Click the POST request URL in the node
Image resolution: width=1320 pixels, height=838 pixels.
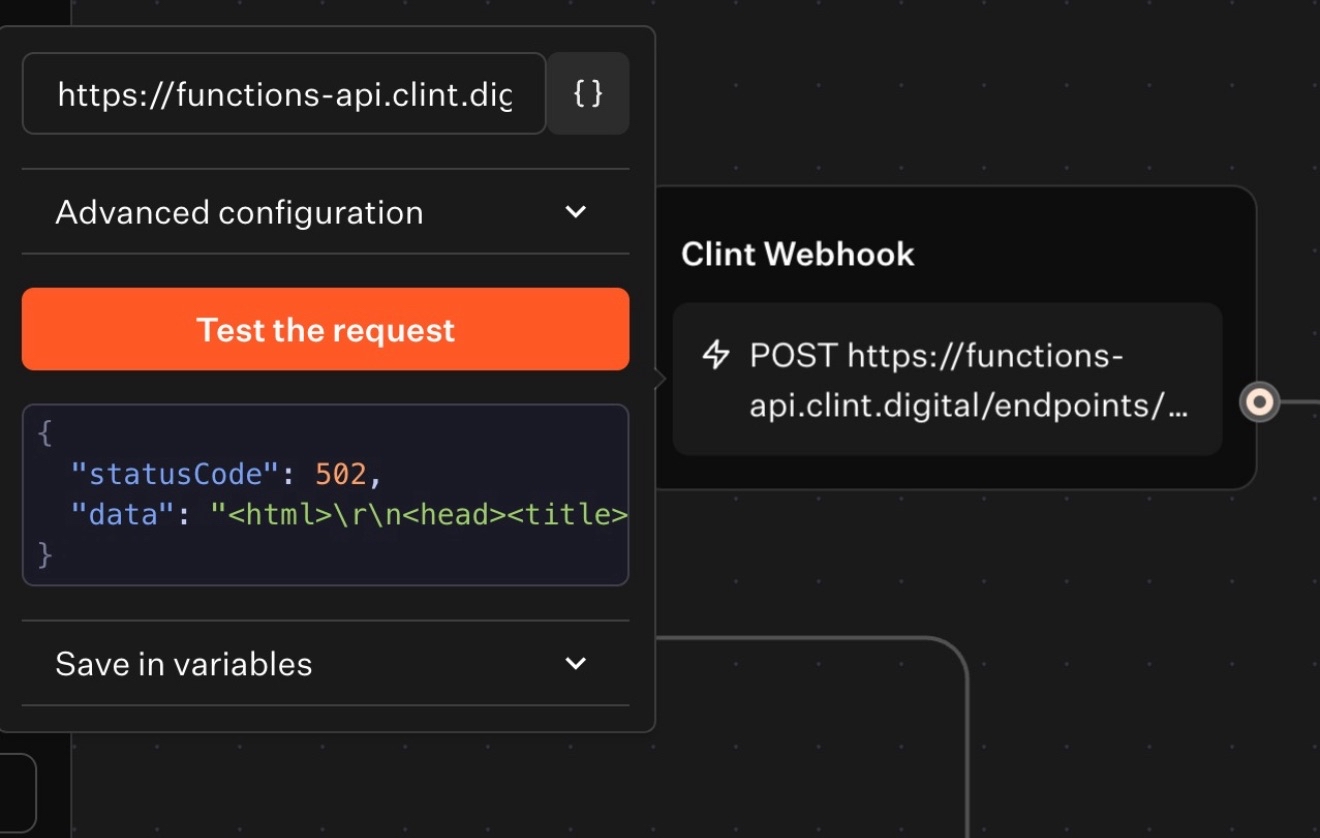[x=968, y=380]
